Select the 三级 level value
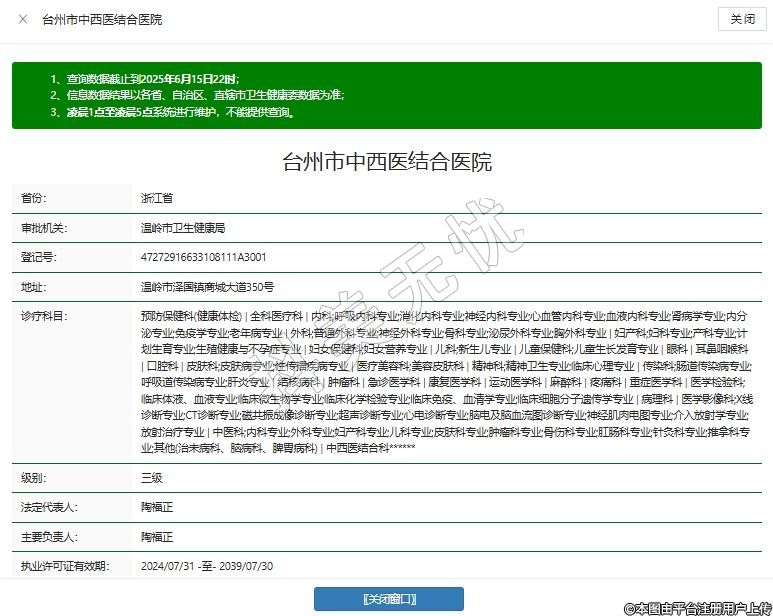The width and height of the screenshot is (773, 616). (x=152, y=478)
